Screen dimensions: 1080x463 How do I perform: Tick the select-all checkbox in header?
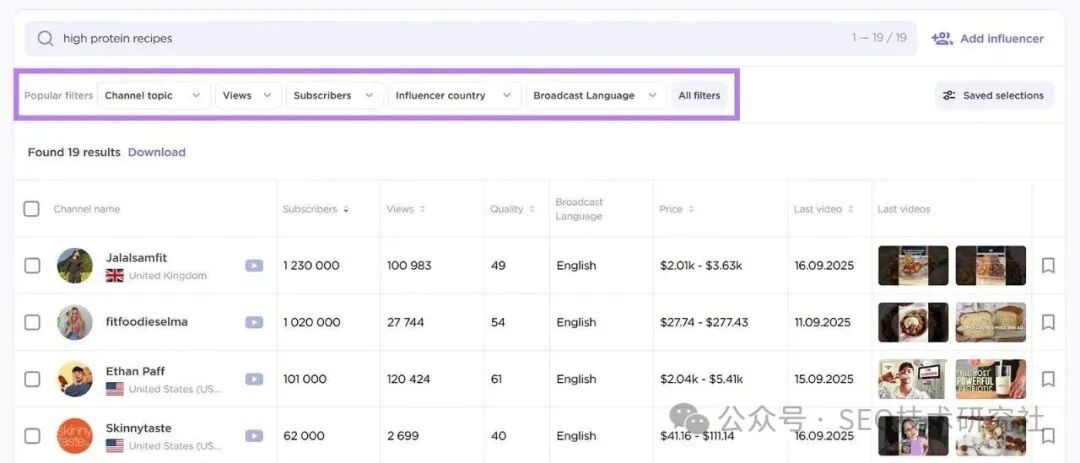click(32, 209)
